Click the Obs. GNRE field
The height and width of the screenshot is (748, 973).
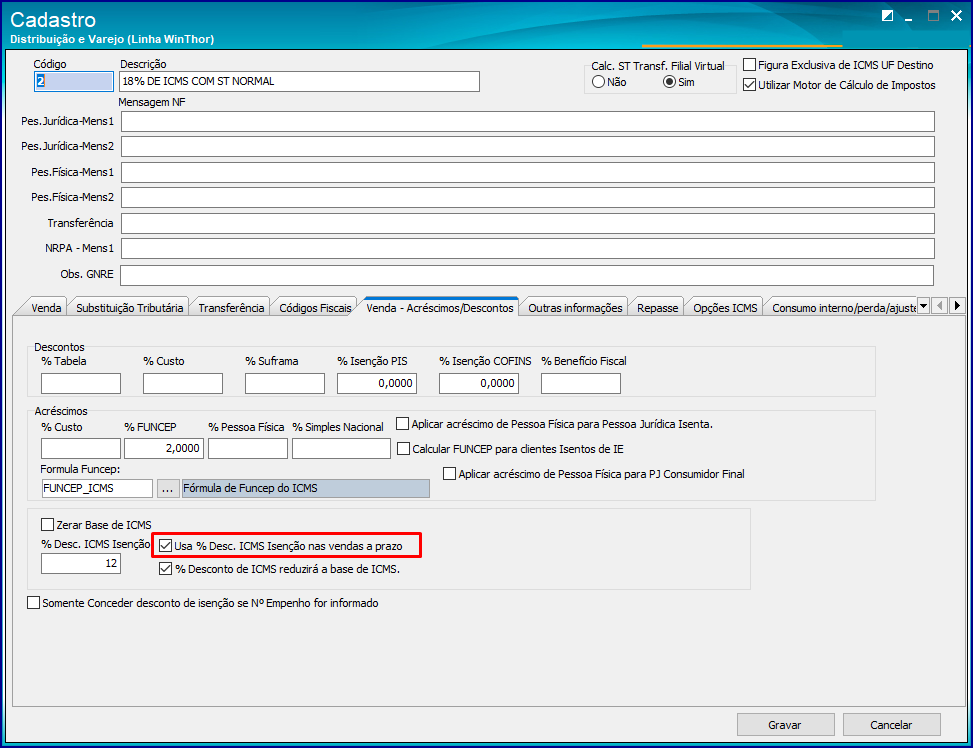coord(527,275)
